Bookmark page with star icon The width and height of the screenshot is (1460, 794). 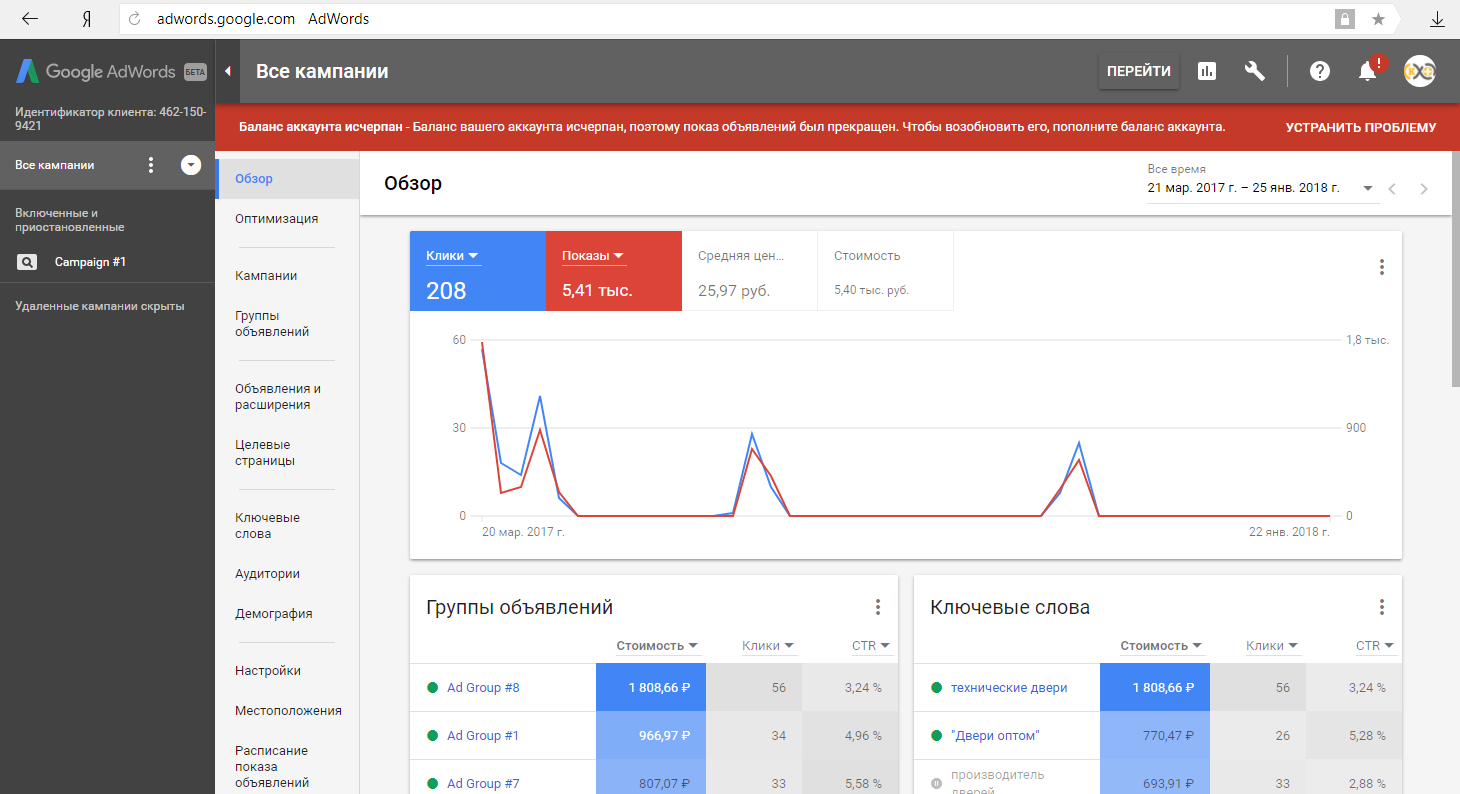1378,19
